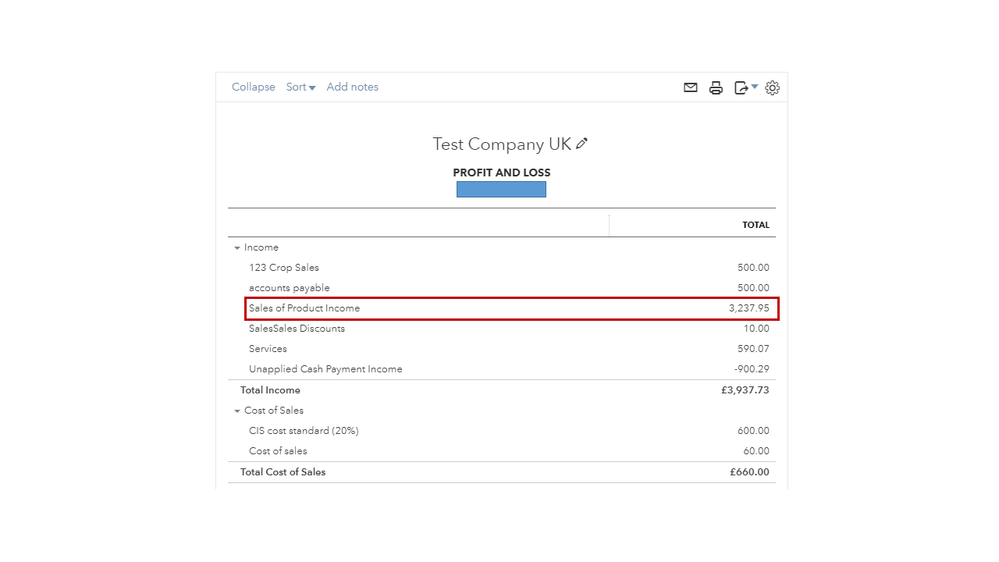Open CIS cost standard (20%) row

coord(304,431)
